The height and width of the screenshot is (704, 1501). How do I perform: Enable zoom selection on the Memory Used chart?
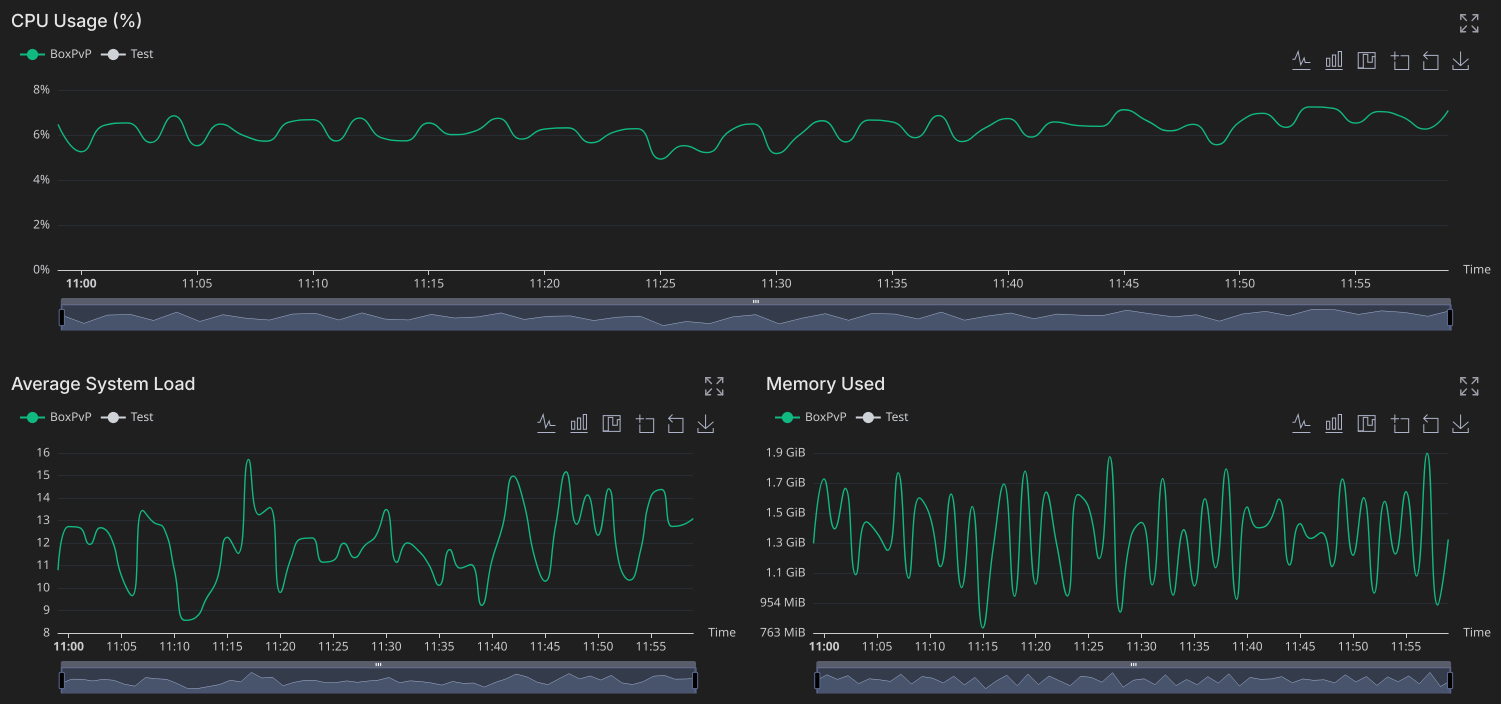(x=1398, y=423)
